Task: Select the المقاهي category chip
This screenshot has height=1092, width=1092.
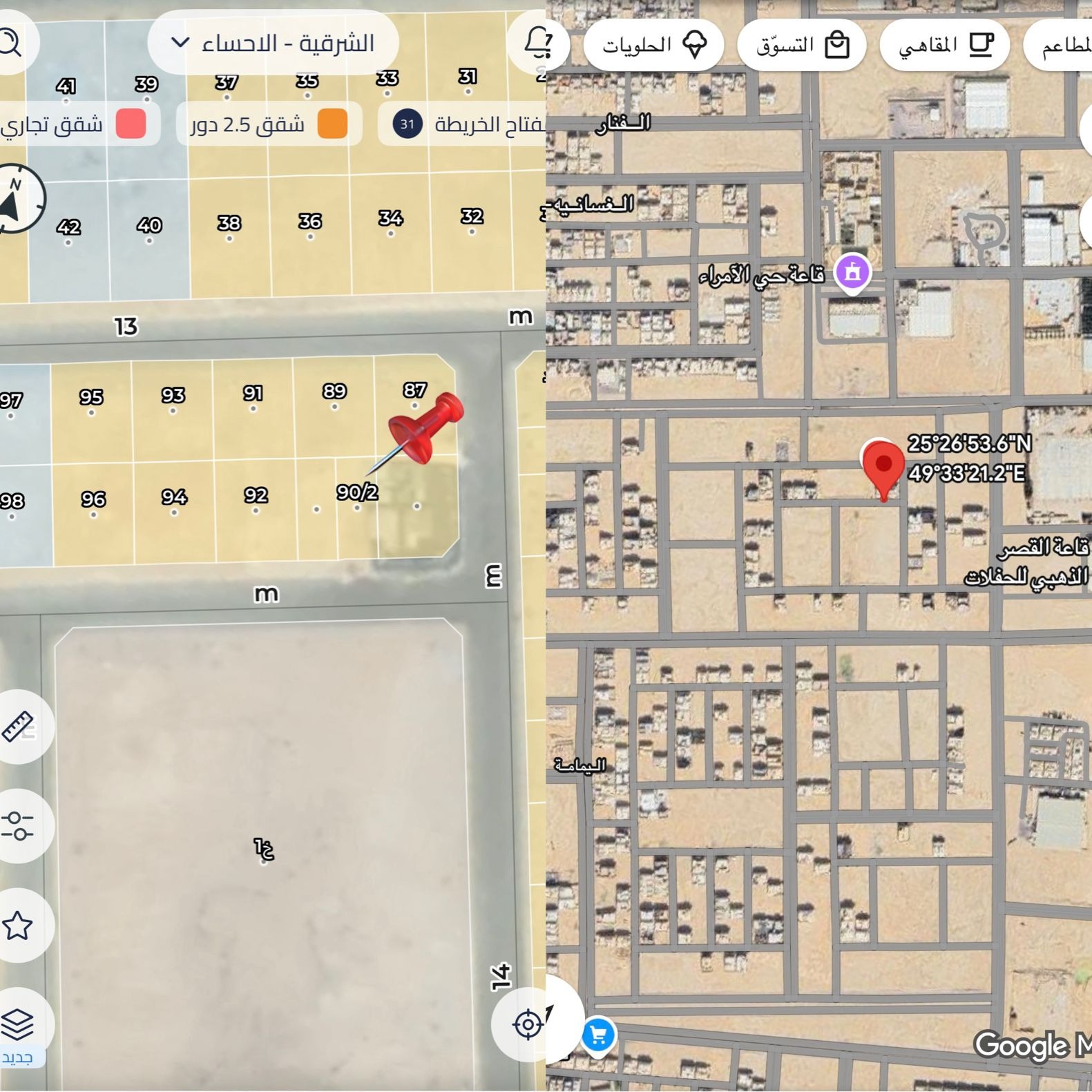Action: [x=944, y=46]
